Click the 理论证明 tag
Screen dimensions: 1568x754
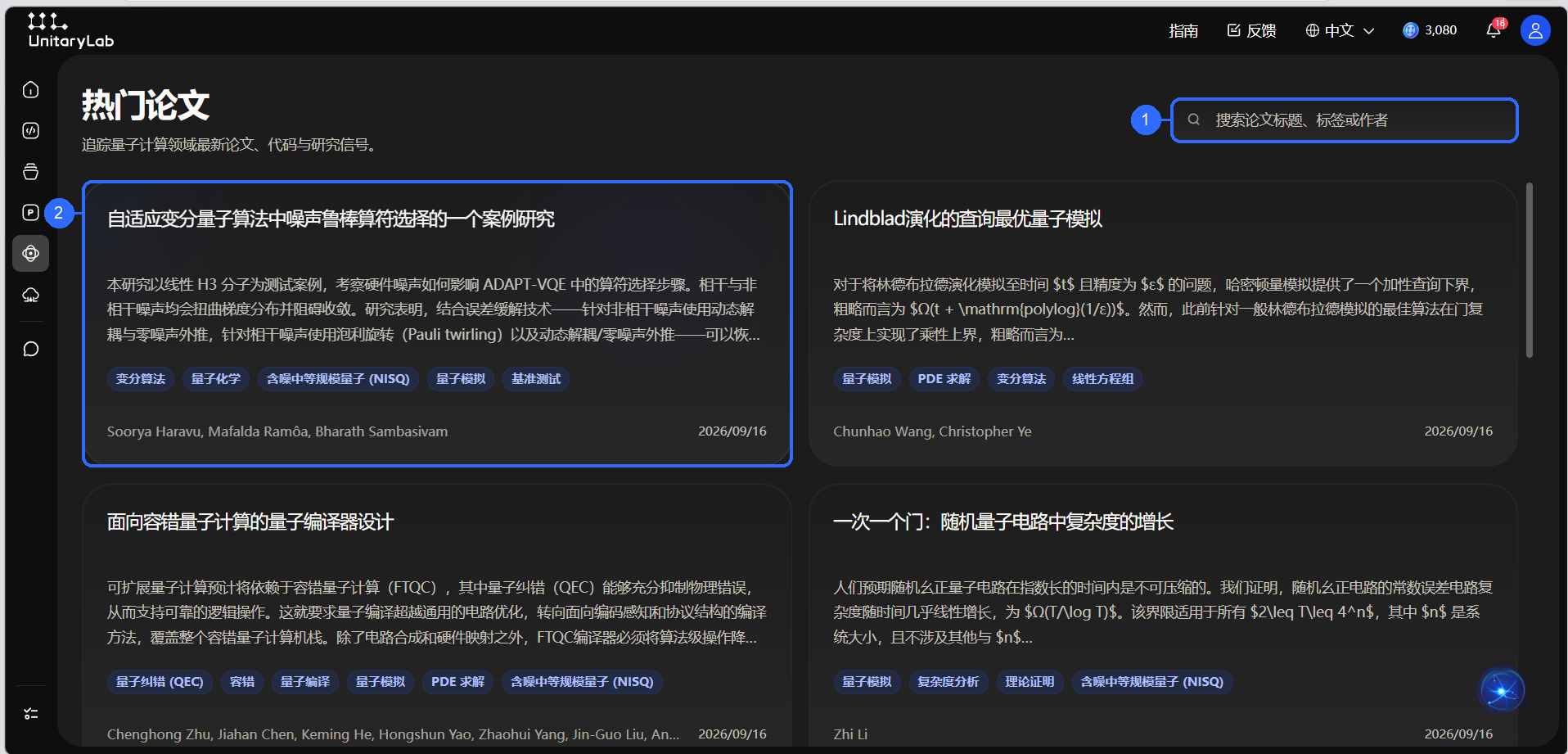point(1030,682)
